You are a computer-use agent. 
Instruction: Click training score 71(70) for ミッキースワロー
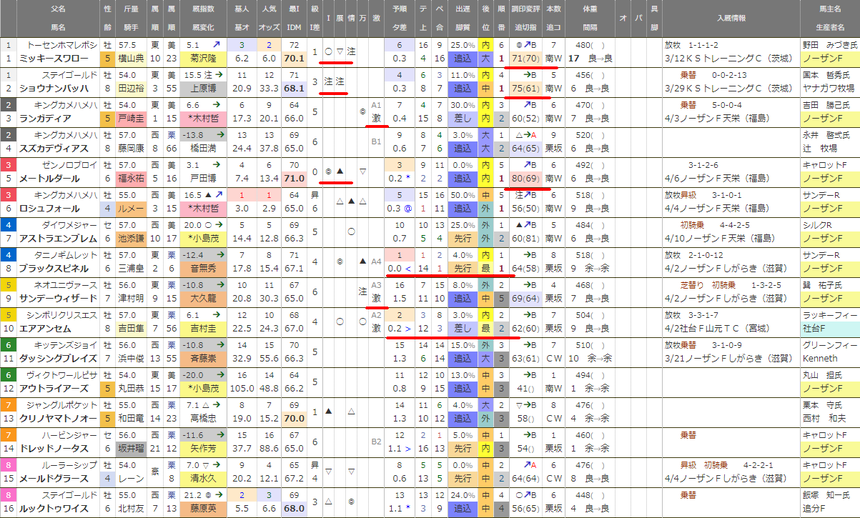pyautogui.click(x=525, y=58)
